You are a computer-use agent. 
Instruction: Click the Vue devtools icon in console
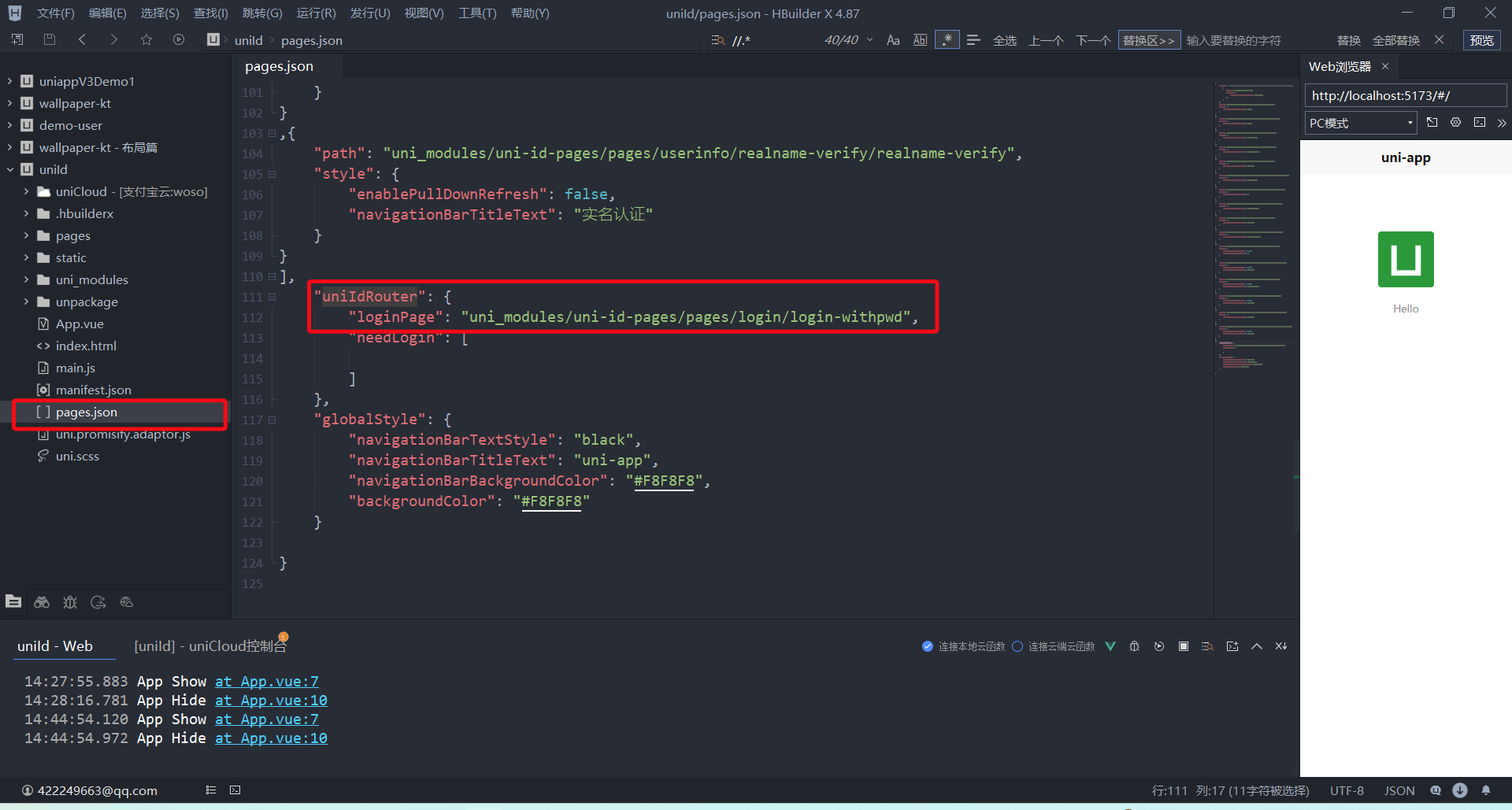tap(1110, 646)
